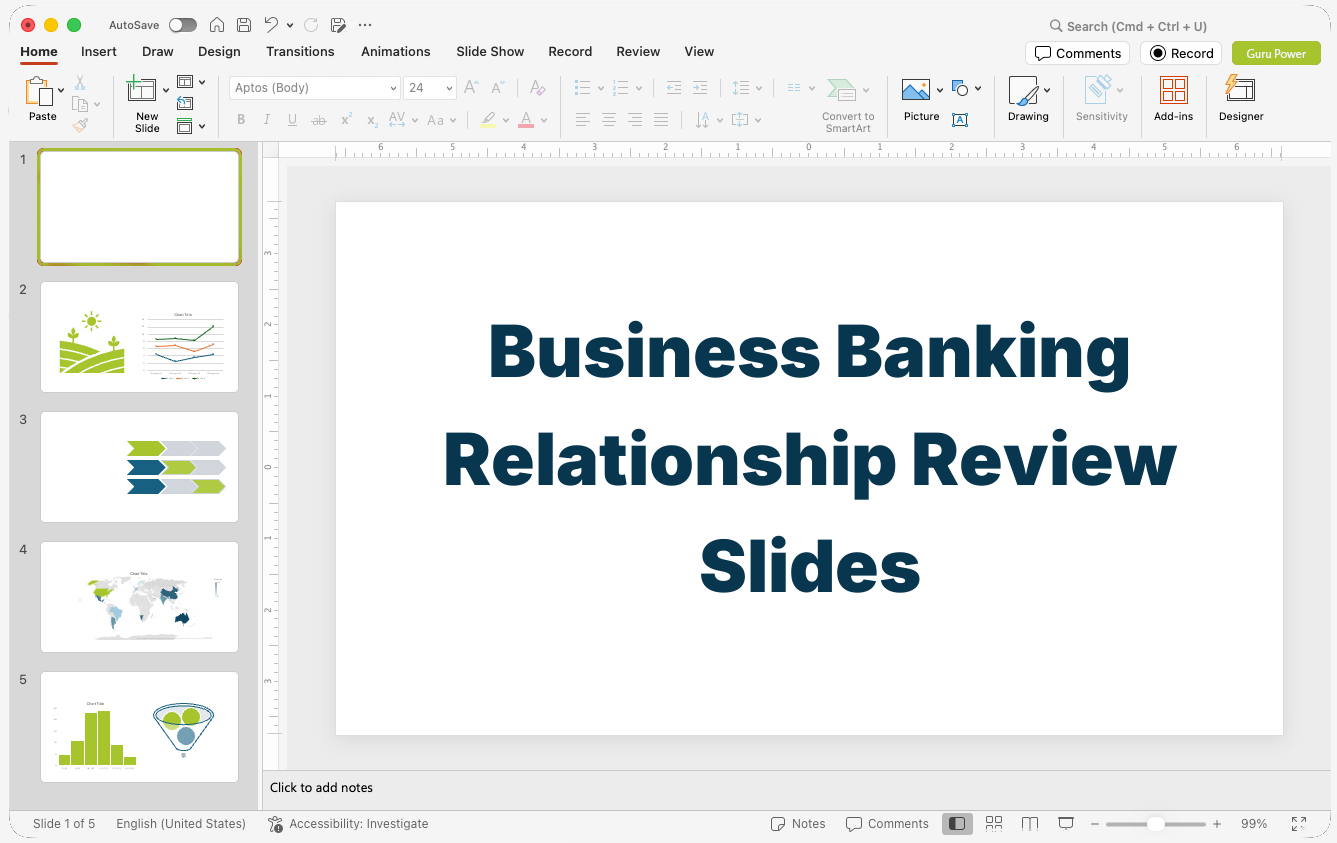The width and height of the screenshot is (1337, 843).
Task: Apply the red font color swatch
Action: pyautogui.click(x=526, y=120)
